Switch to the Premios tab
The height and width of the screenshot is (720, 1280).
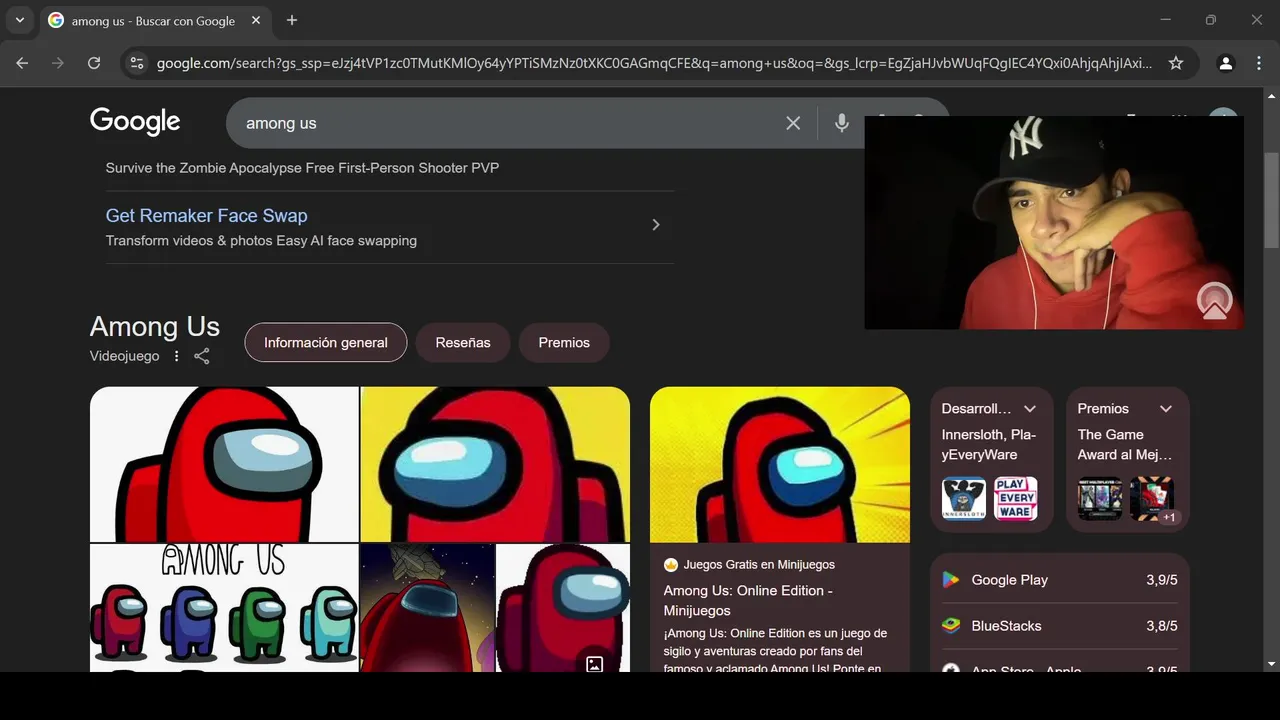[x=564, y=342]
